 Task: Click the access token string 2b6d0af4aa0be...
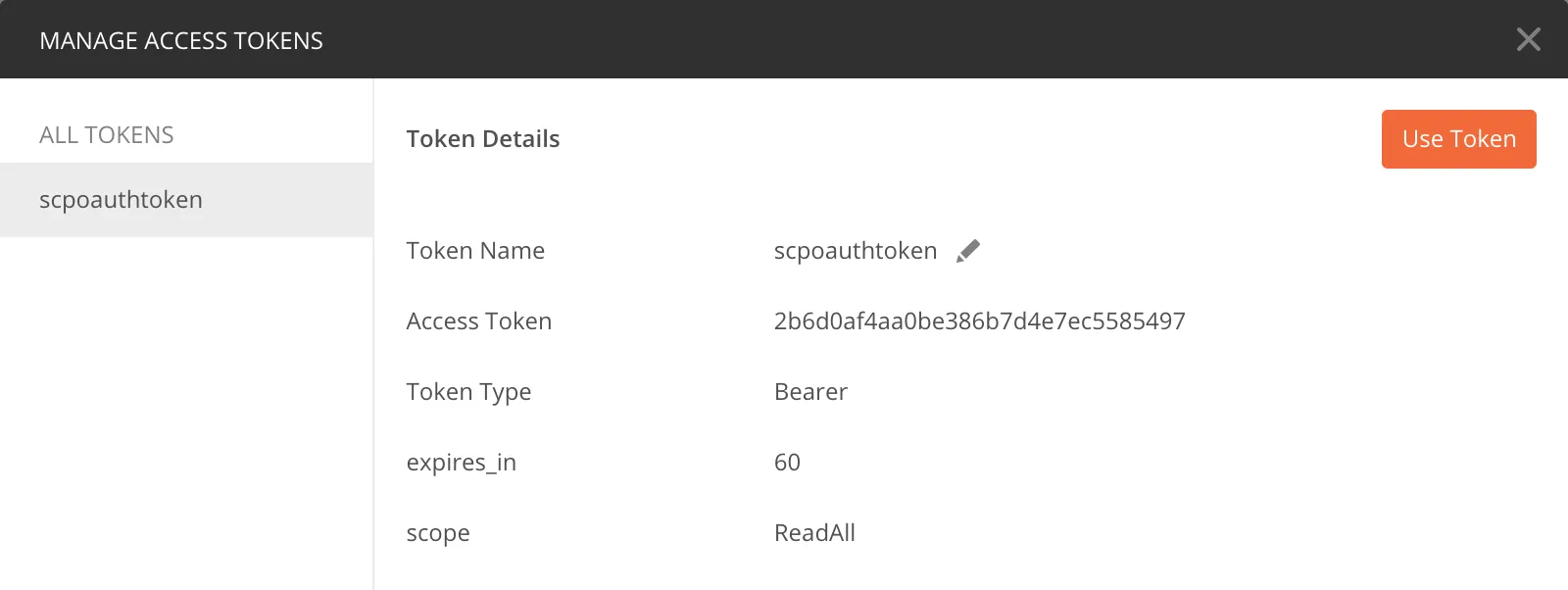click(979, 321)
